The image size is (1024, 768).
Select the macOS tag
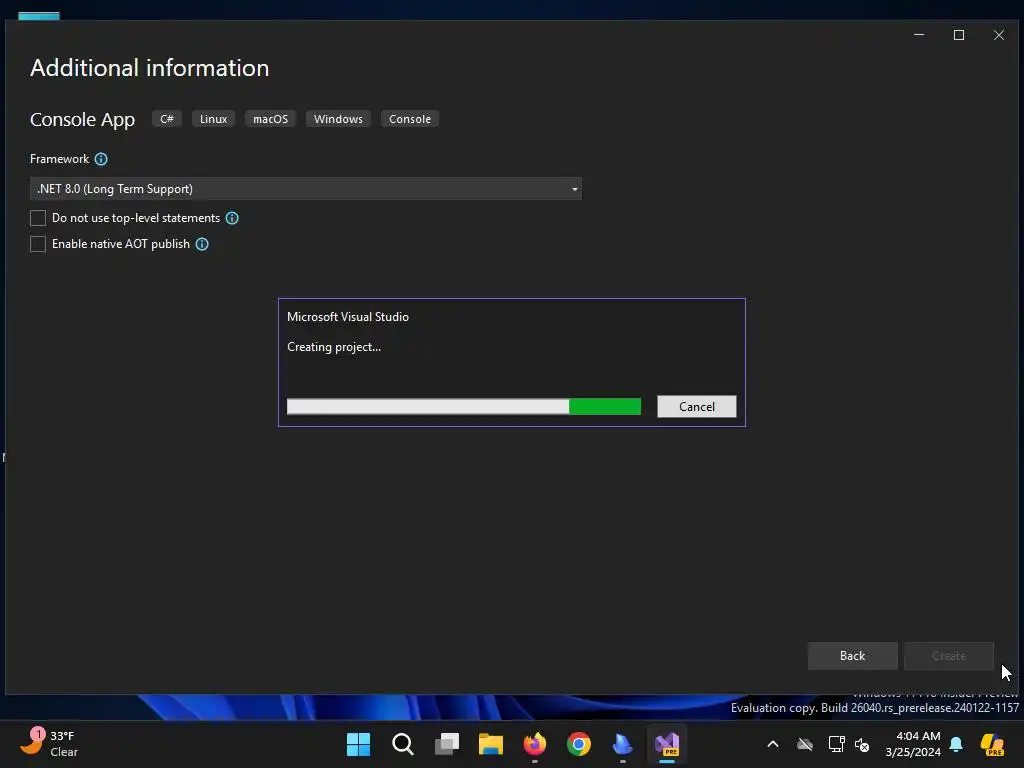tap(270, 119)
